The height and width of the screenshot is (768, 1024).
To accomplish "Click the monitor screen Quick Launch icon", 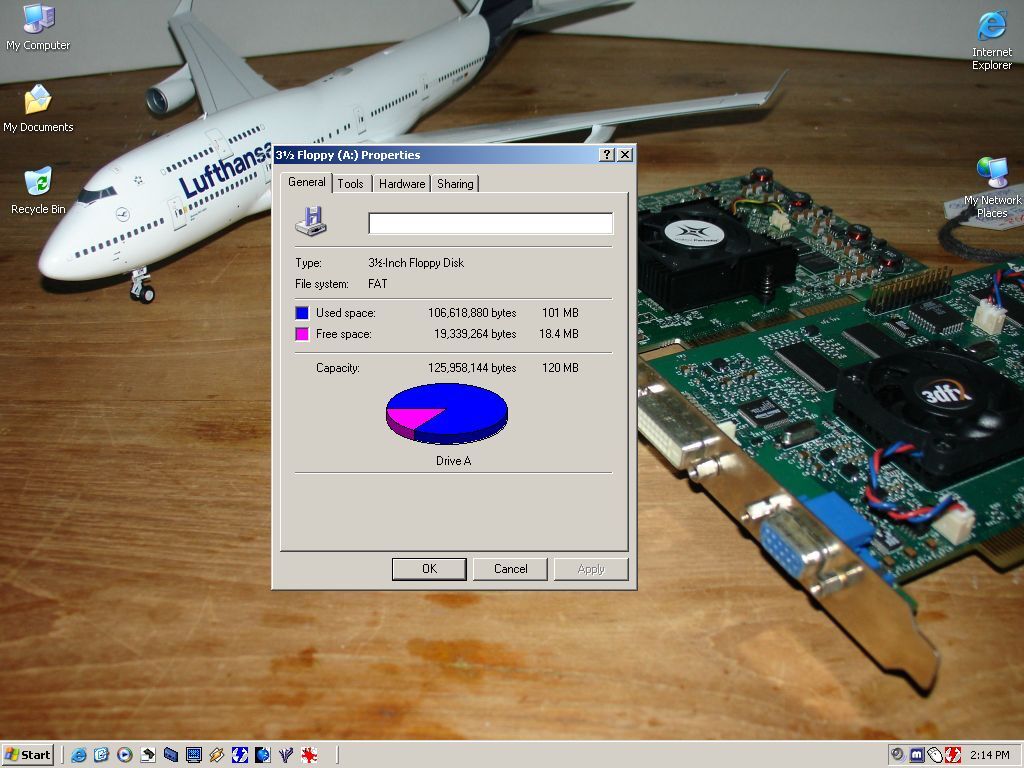I will tap(193, 755).
